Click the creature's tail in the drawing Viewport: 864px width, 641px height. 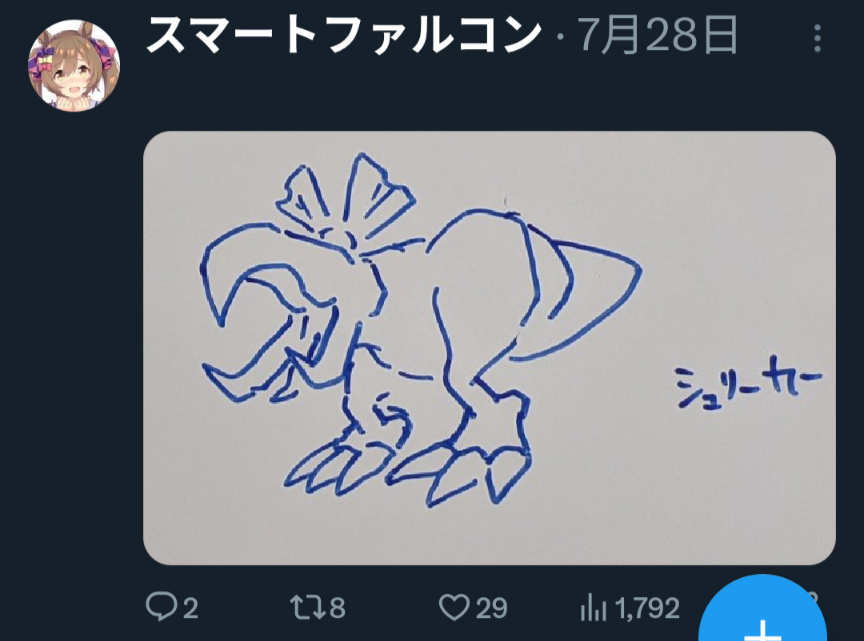click(579, 298)
